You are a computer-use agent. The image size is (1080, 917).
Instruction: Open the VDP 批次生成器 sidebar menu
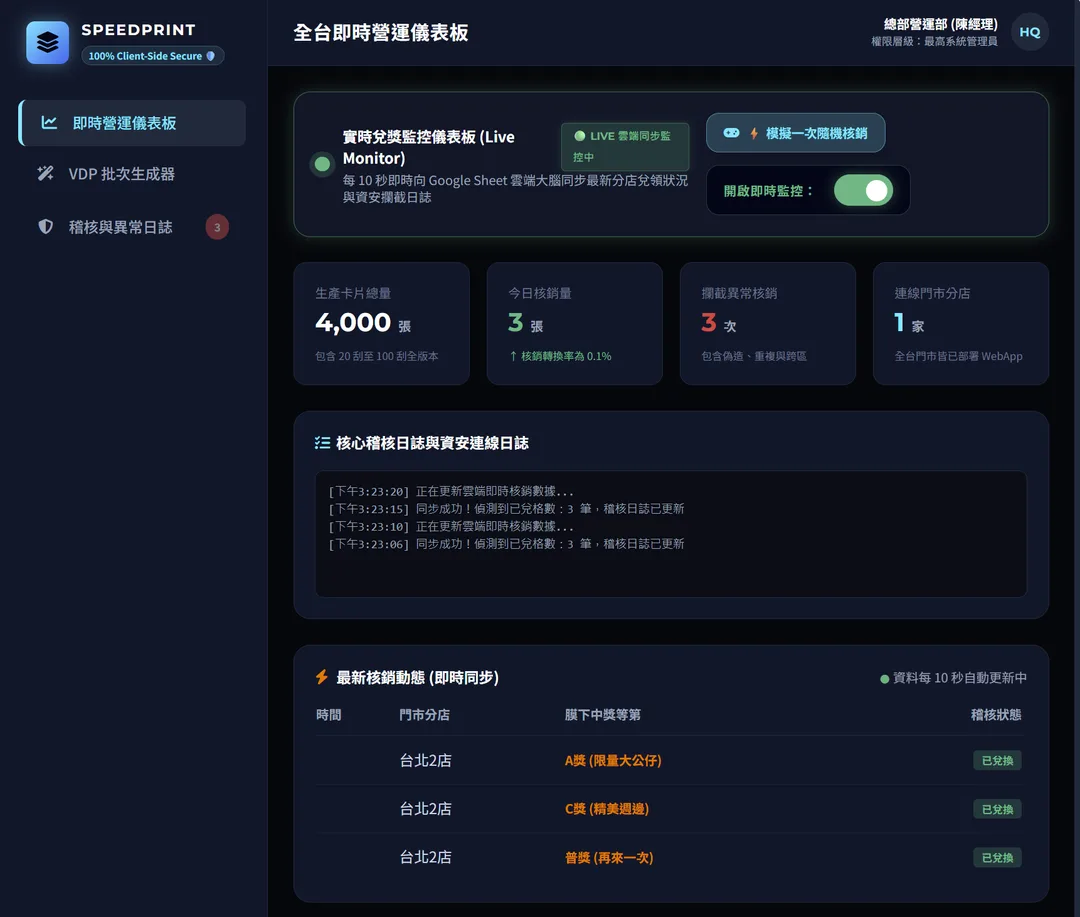point(132,174)
